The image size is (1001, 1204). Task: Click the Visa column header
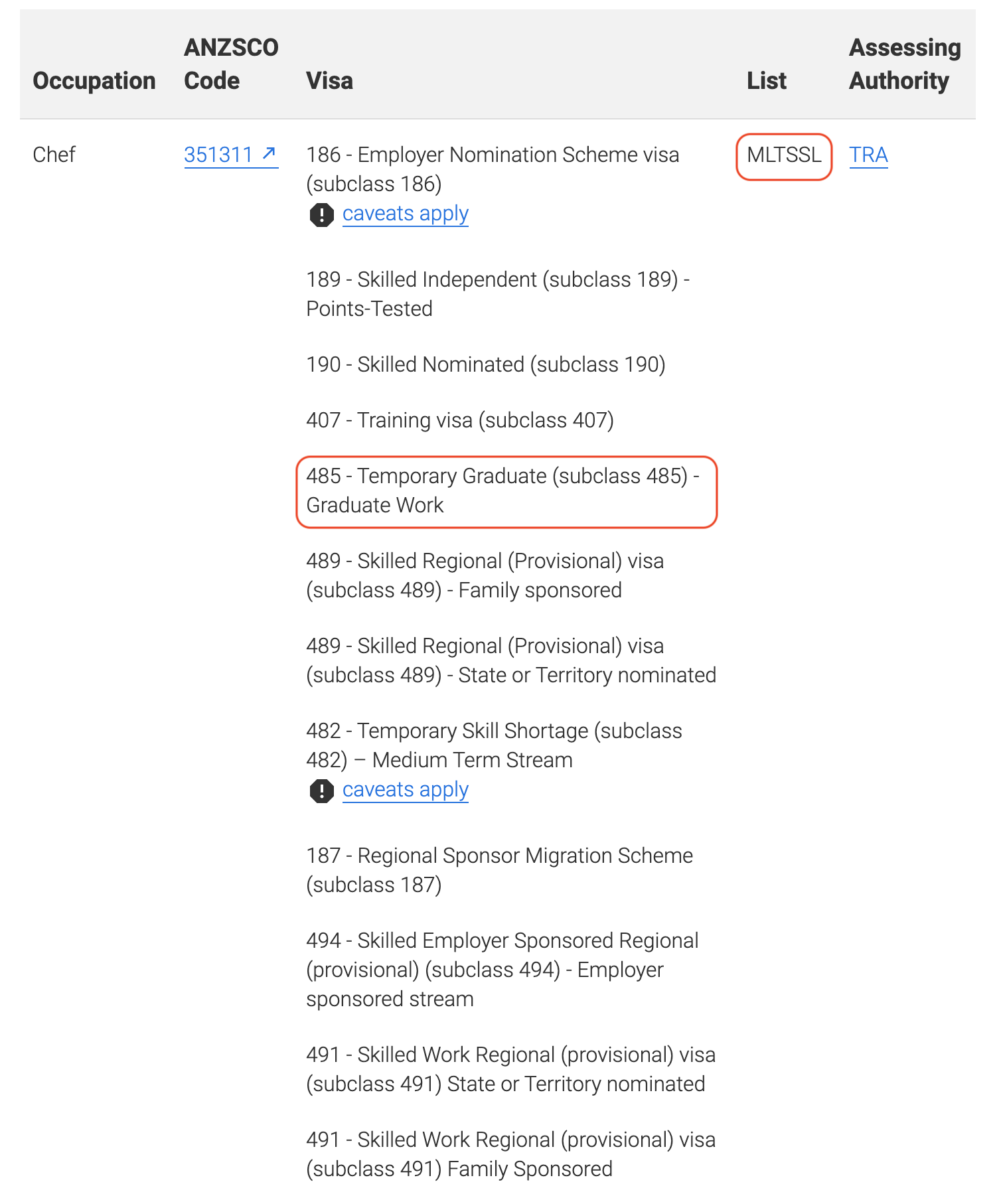(329, 81)
